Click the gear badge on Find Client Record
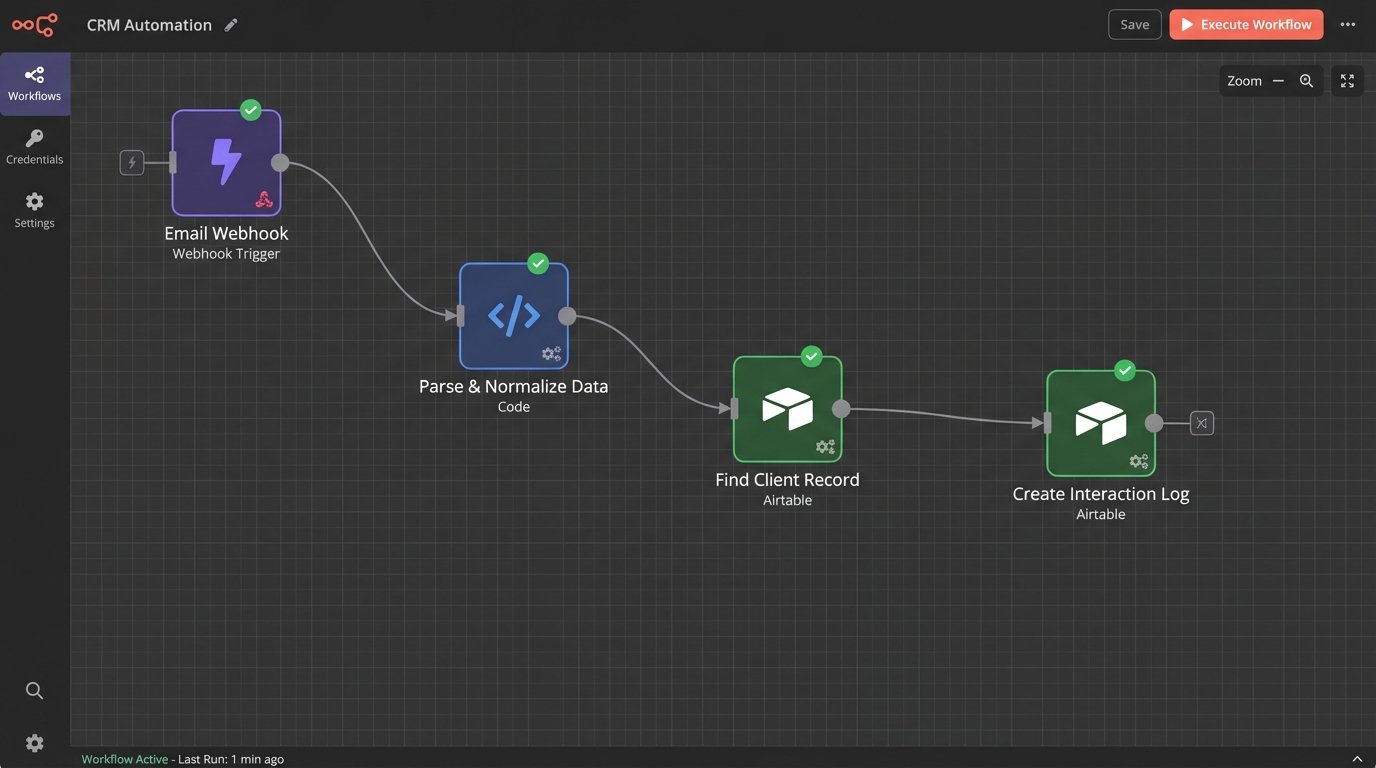This screenshot has width=1376, height=768. tap(824, 446)
